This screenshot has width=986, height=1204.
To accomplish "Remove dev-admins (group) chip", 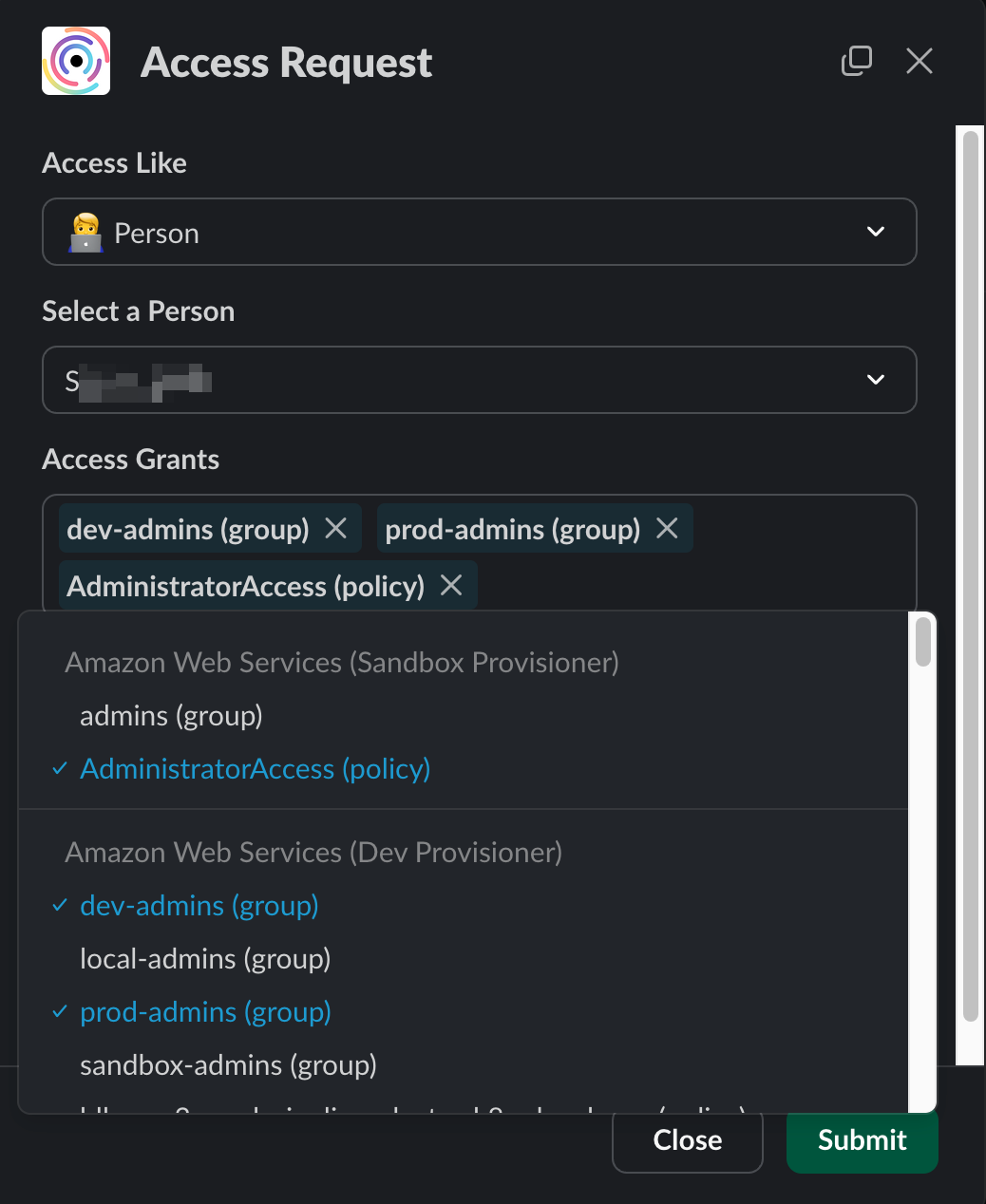I will (336, 529).
